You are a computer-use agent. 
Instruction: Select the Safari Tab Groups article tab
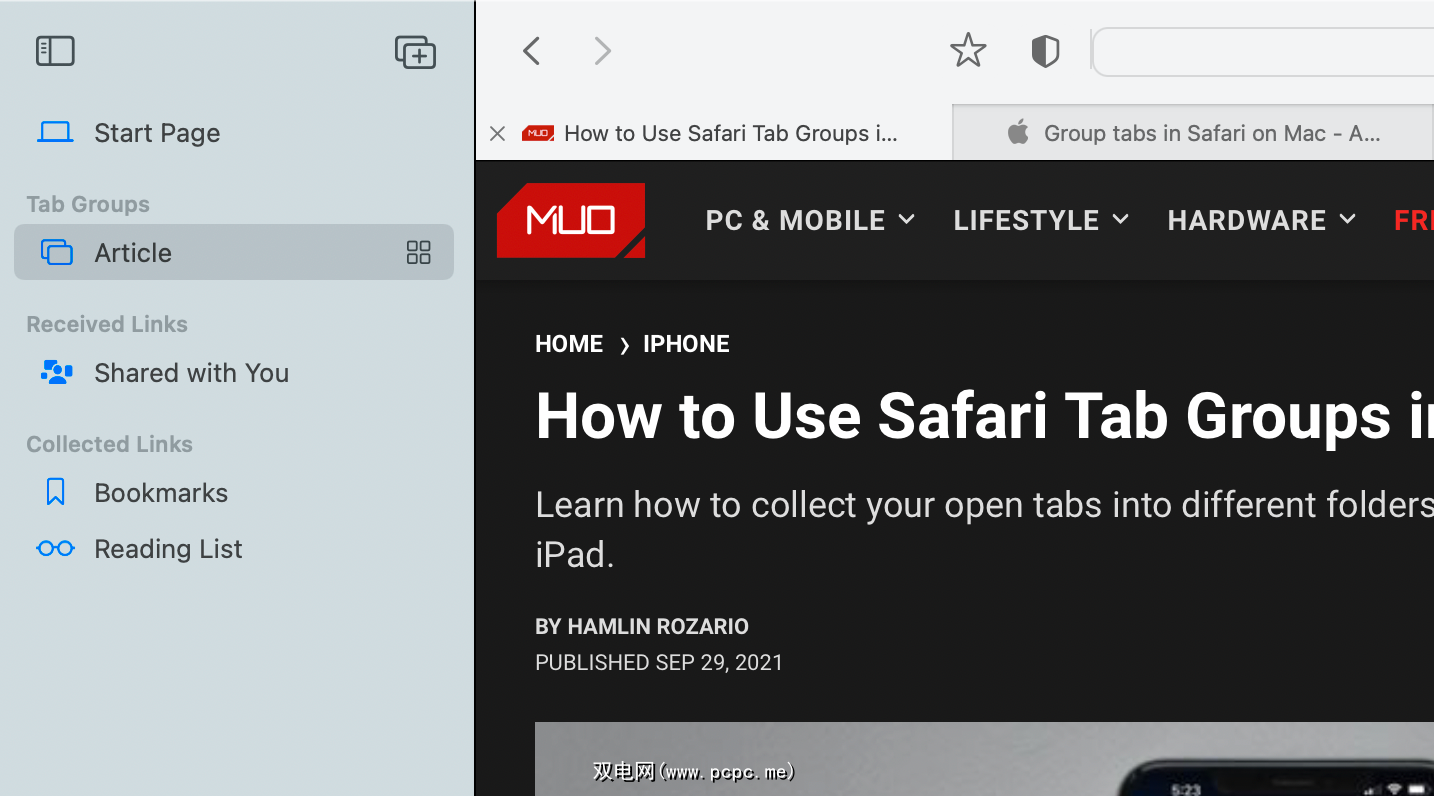730,132
